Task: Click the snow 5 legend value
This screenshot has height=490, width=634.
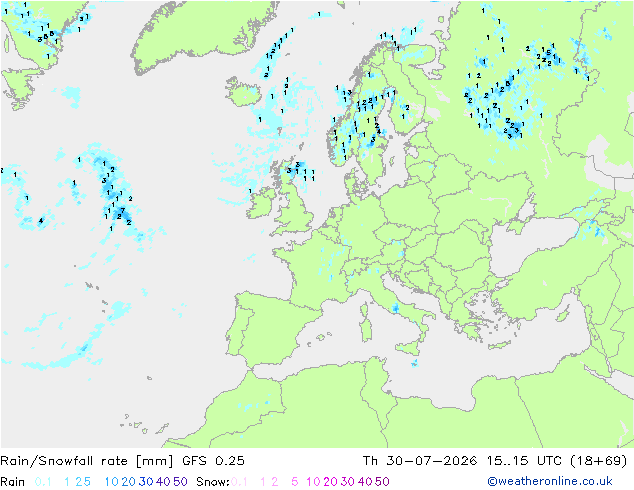Action: [x=295, y=482]
